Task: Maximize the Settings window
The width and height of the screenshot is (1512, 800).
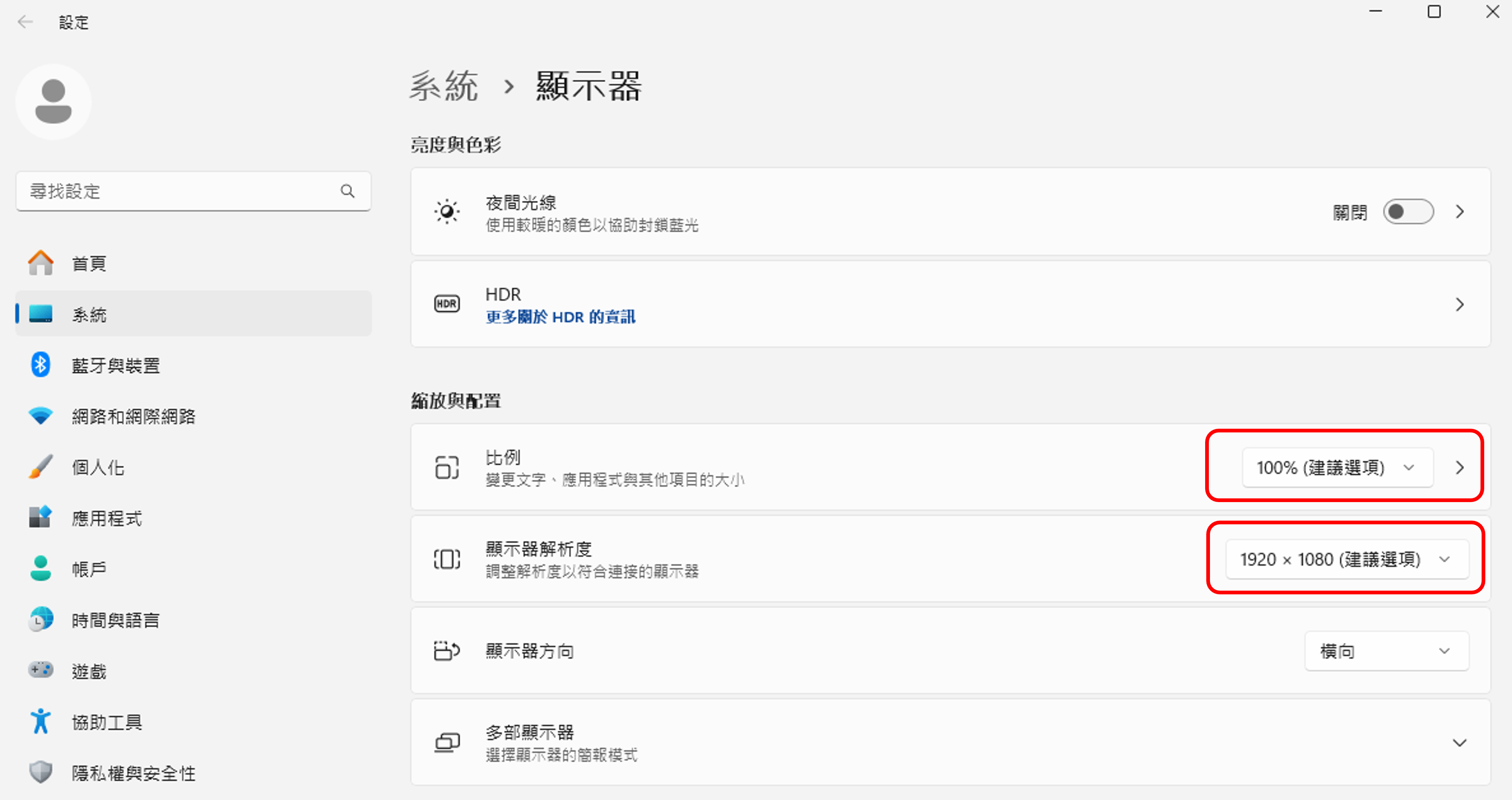Action: click(x=1434, y=12)
